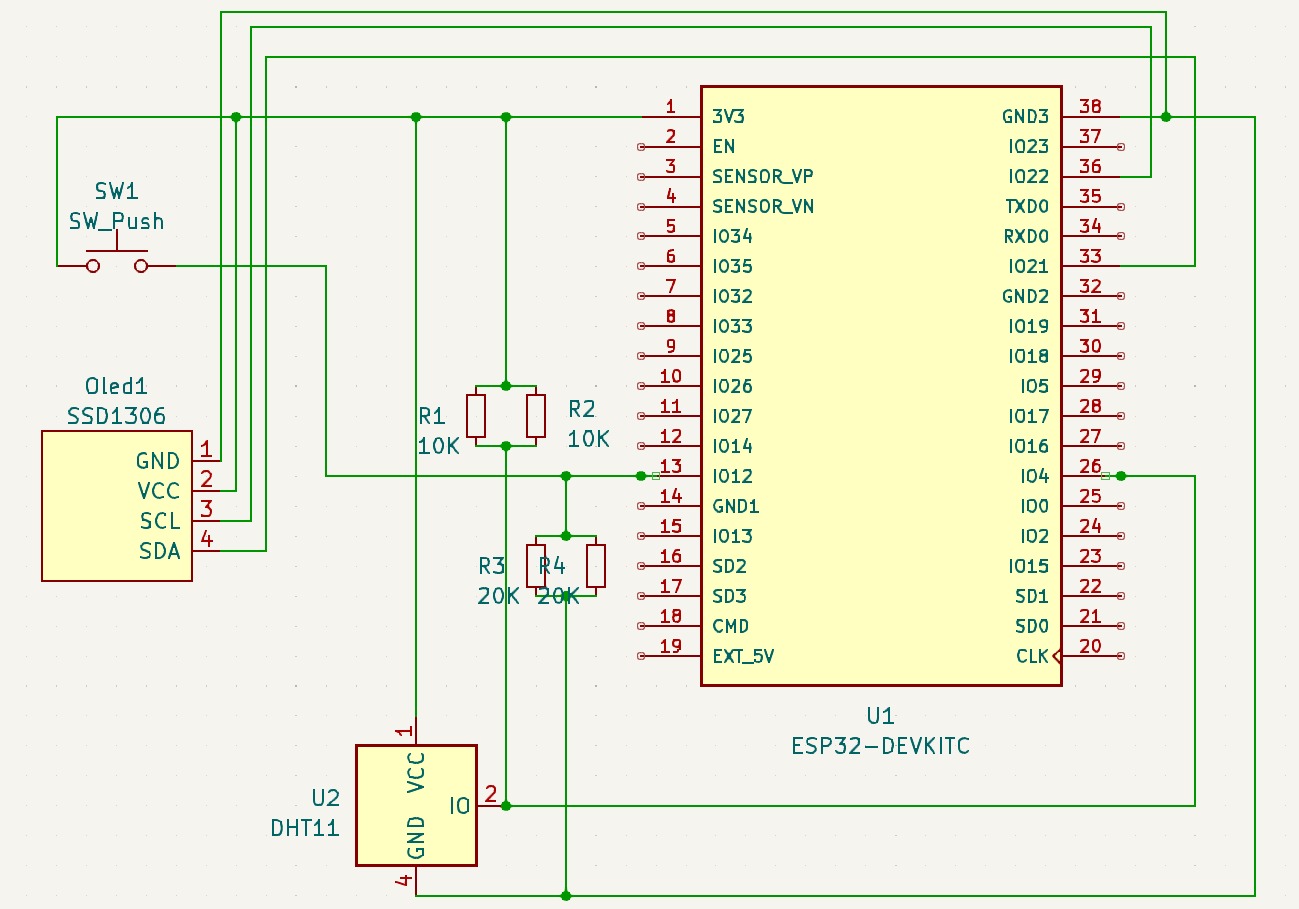Image resolution: width=1299 pixels, height=909 pixels.
Task: Click the SDA pin label on Oled1
Action: (x=160, y=551)
